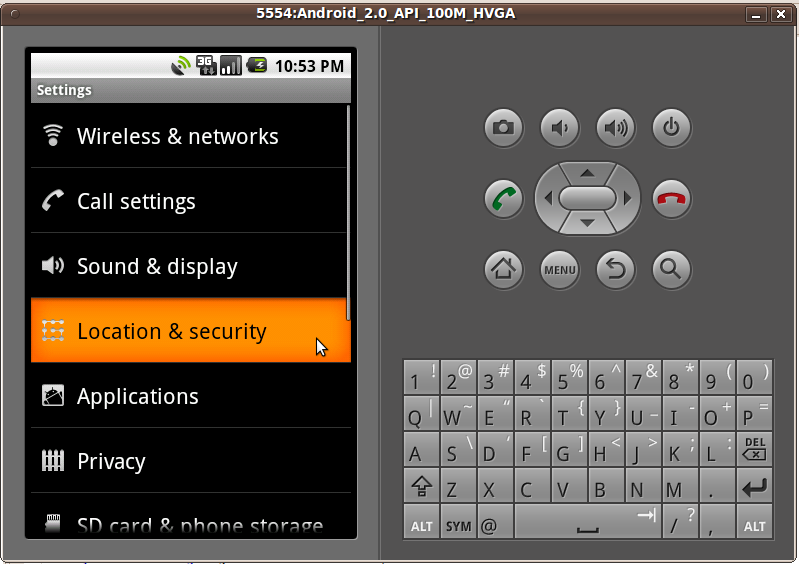799x564 pixels.
Task: Click the GPS satellite status icon
Action: coord(181,65)
